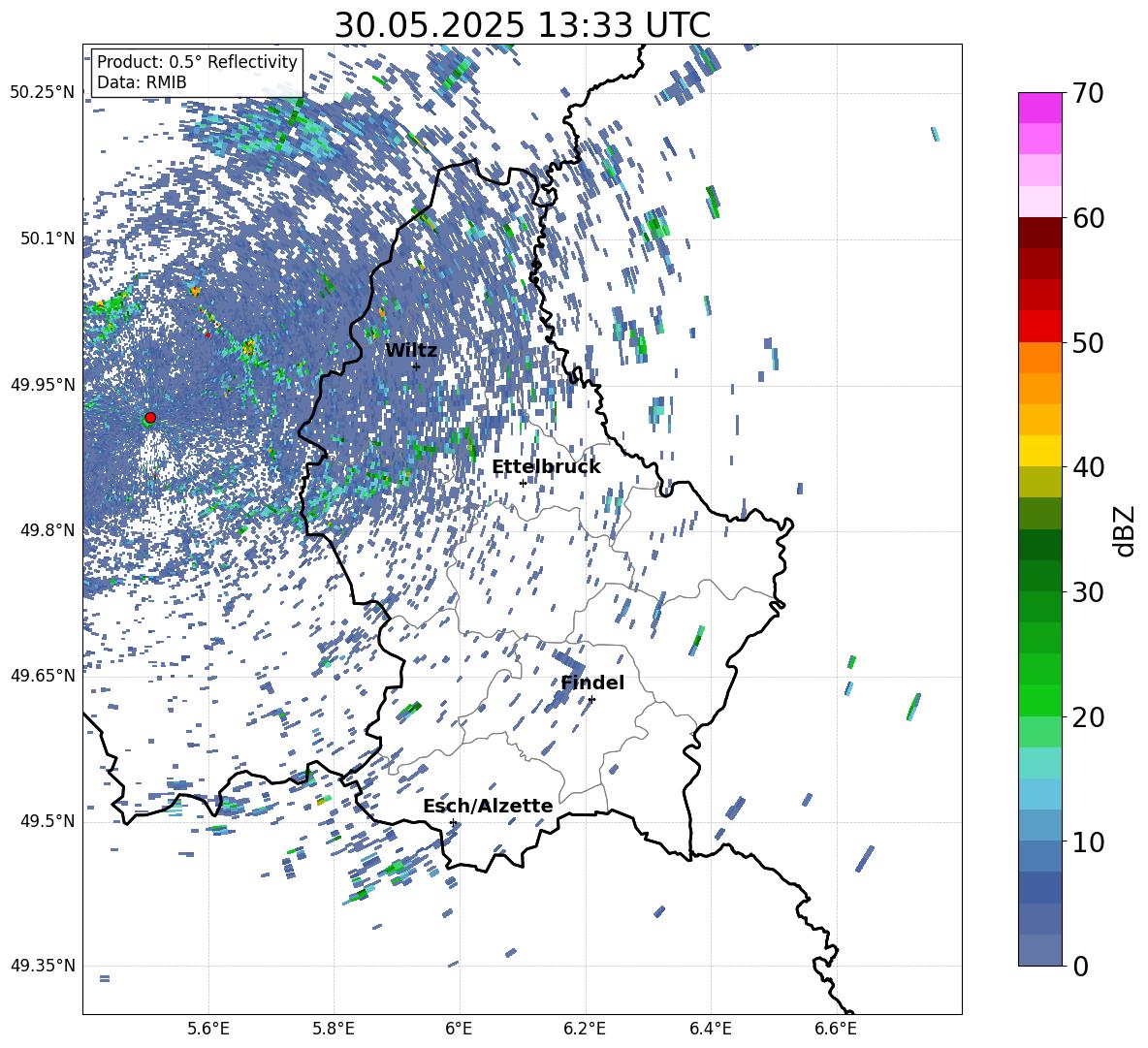Click the 40 value on colorbar
Screen dimensions: 1148x1048
[x=1089, y=467]
